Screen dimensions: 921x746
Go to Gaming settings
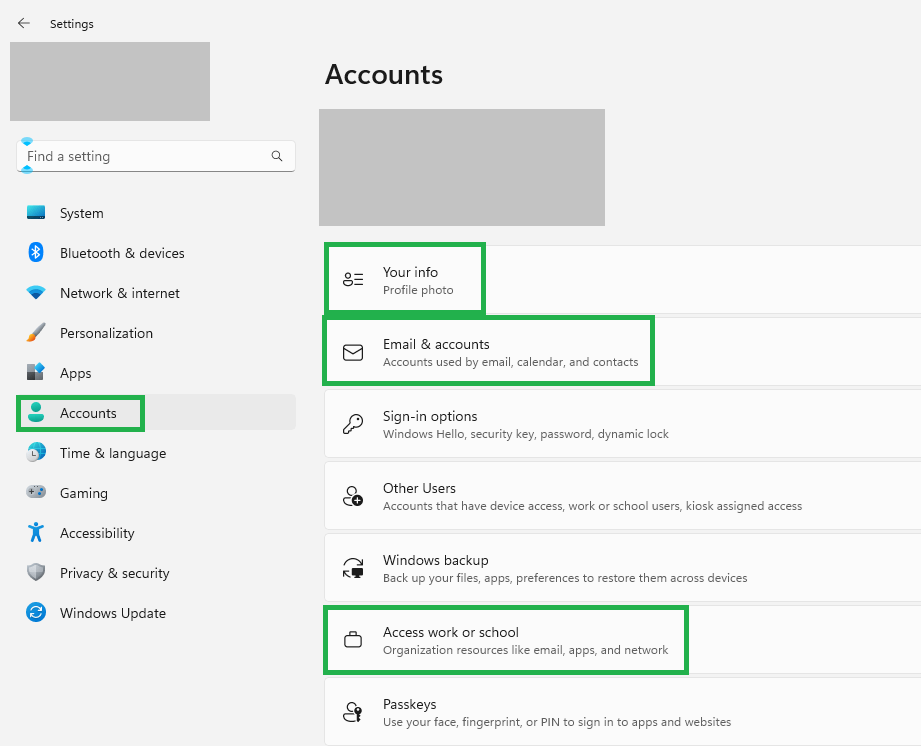click(156, 492)
